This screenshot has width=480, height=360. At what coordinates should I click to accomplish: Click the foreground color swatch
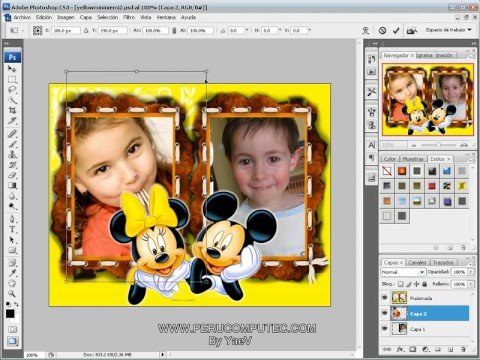tap(10, 313)
